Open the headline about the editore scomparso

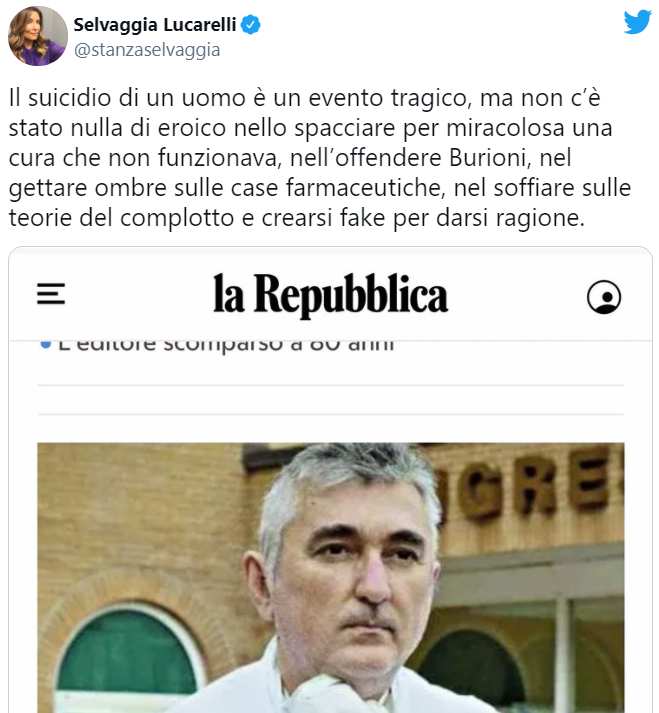(x=226, y=345)
